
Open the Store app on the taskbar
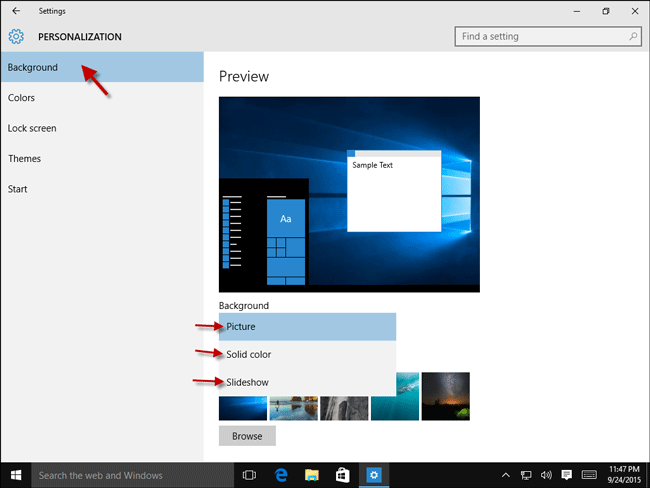tap(342, 475)
